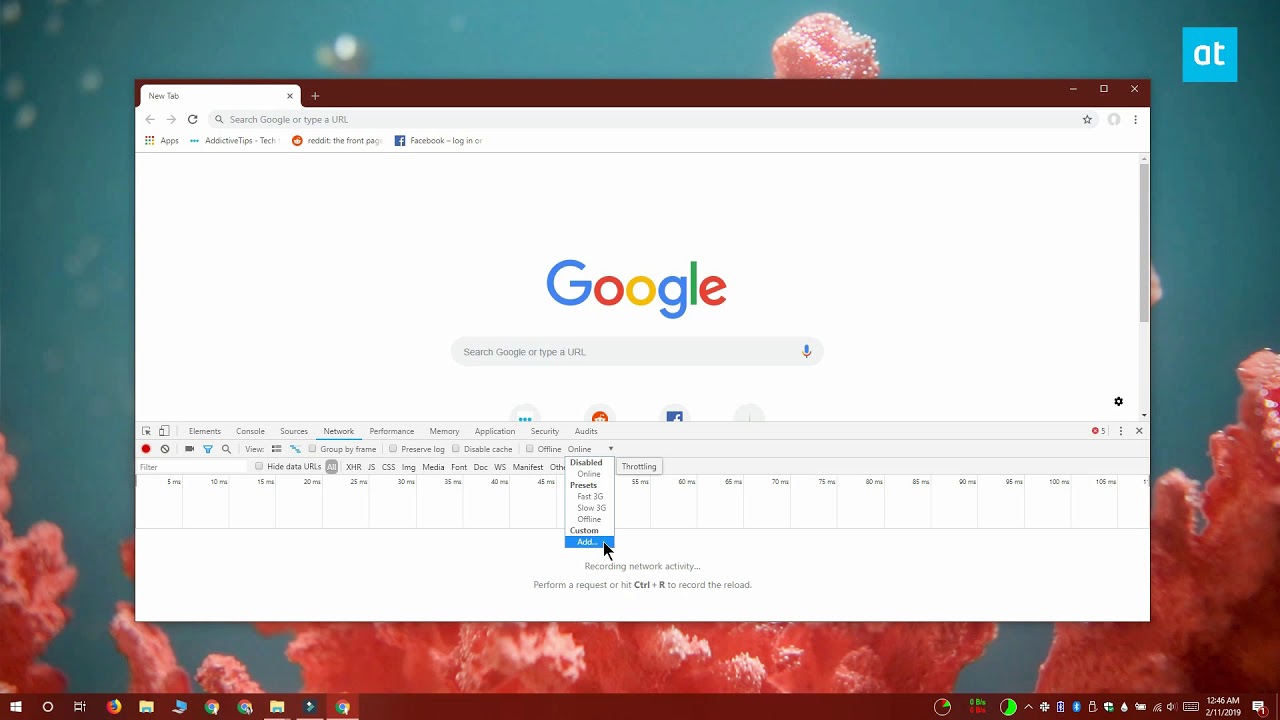Tick the Hide data URLs checkbox
This screenshot has height=720, width=1280.
[259, 467]
